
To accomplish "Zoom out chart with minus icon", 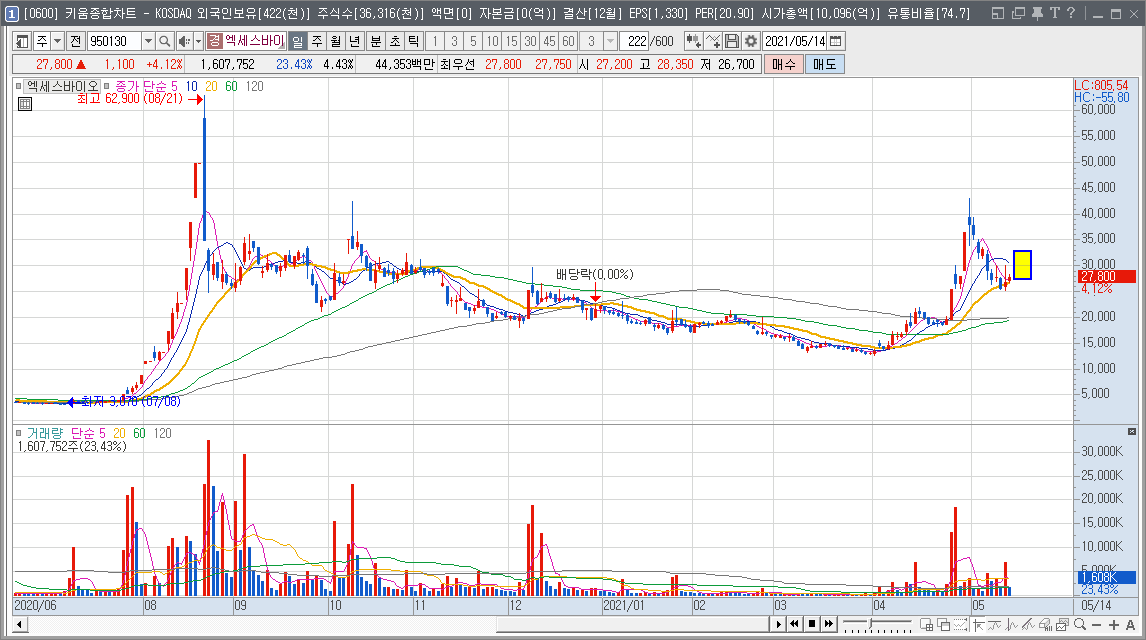I will [1096, 625].
